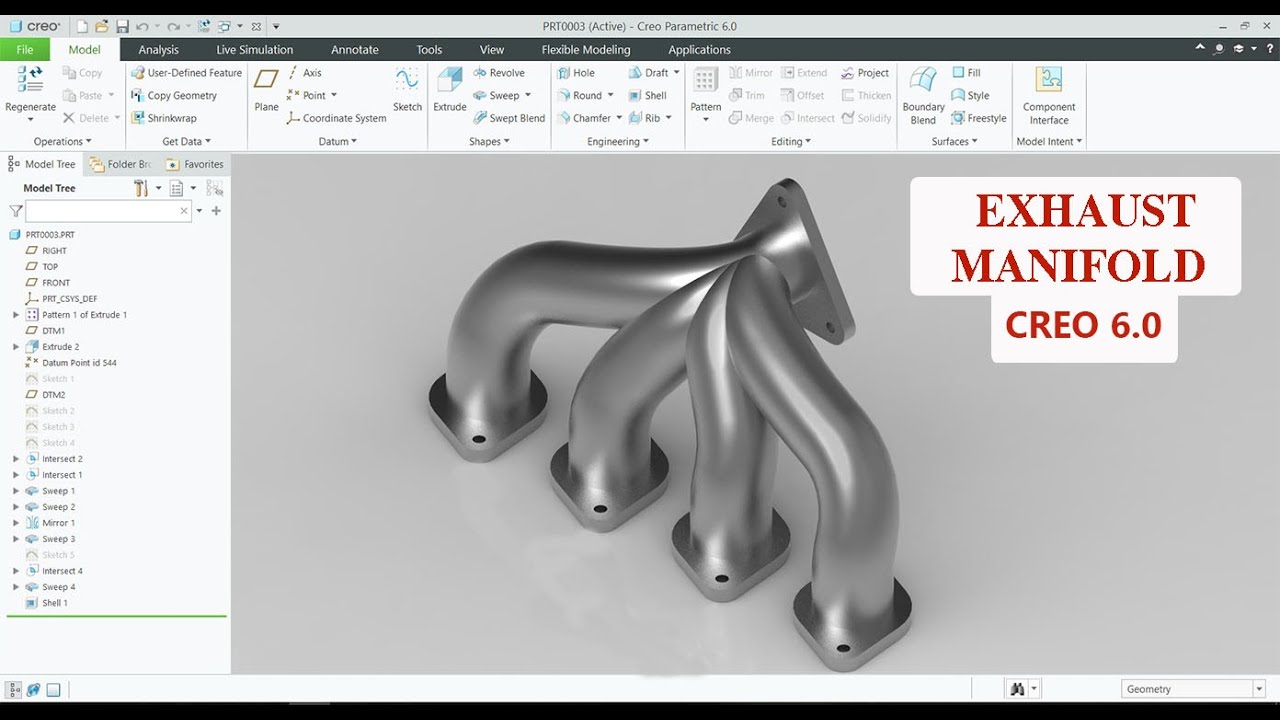Click the Boundary Blend tool

pyautogui.click(x=923, y=95)
